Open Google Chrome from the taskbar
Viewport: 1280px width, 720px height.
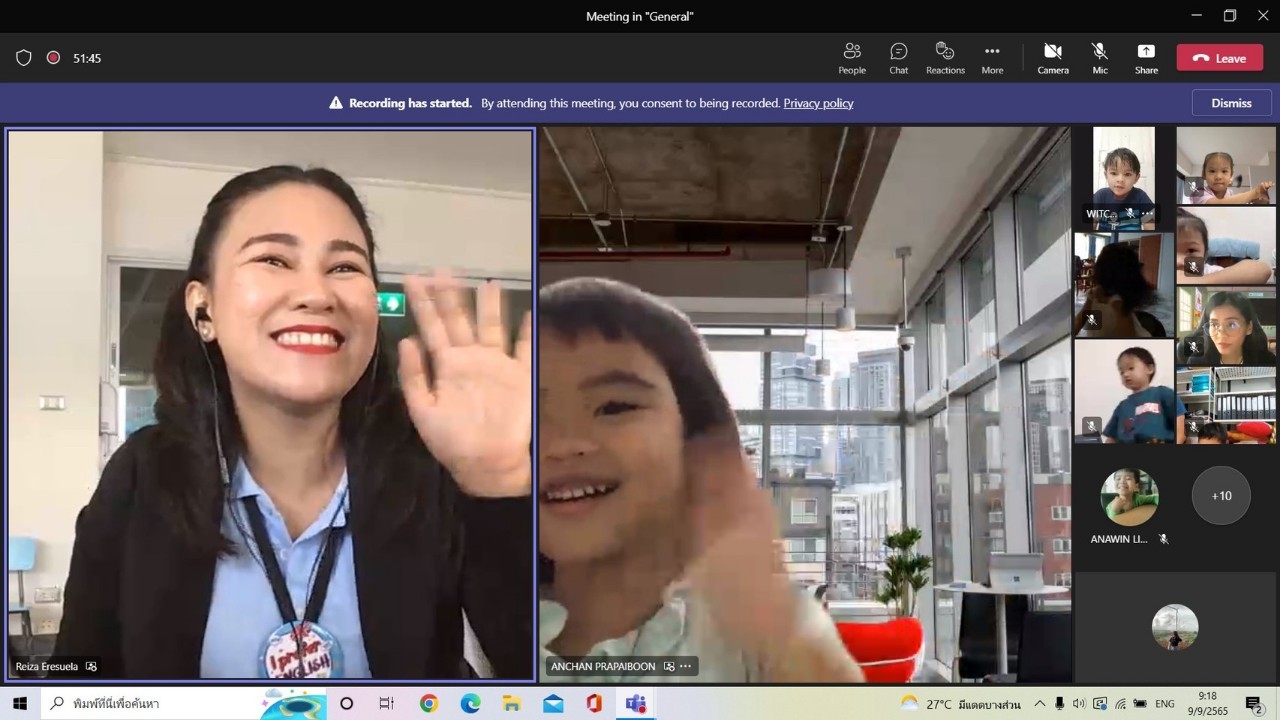point(429,704)
